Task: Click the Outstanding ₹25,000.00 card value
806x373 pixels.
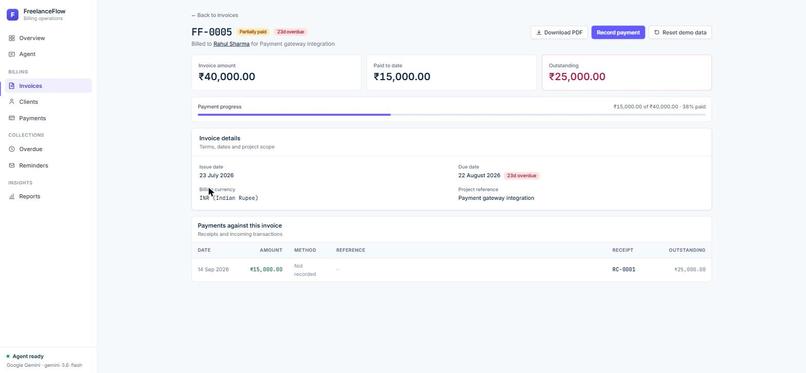Action: (x=577, y=77)
